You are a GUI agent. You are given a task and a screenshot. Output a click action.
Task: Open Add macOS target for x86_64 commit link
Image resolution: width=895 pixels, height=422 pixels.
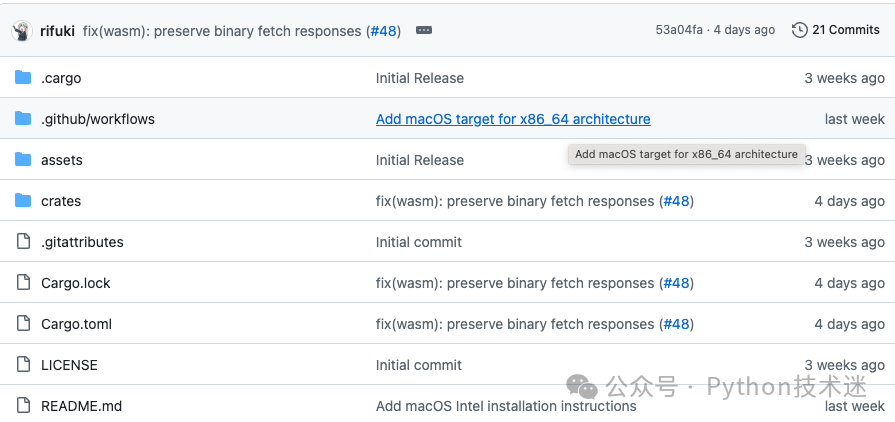pos(513,119)
